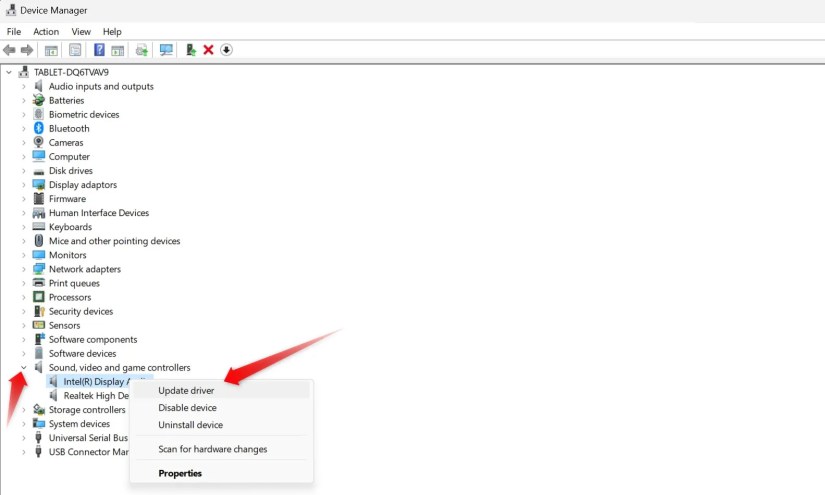825x495 pixels.
Task: Open the Help menu
Action: click(x=112, y=32)
